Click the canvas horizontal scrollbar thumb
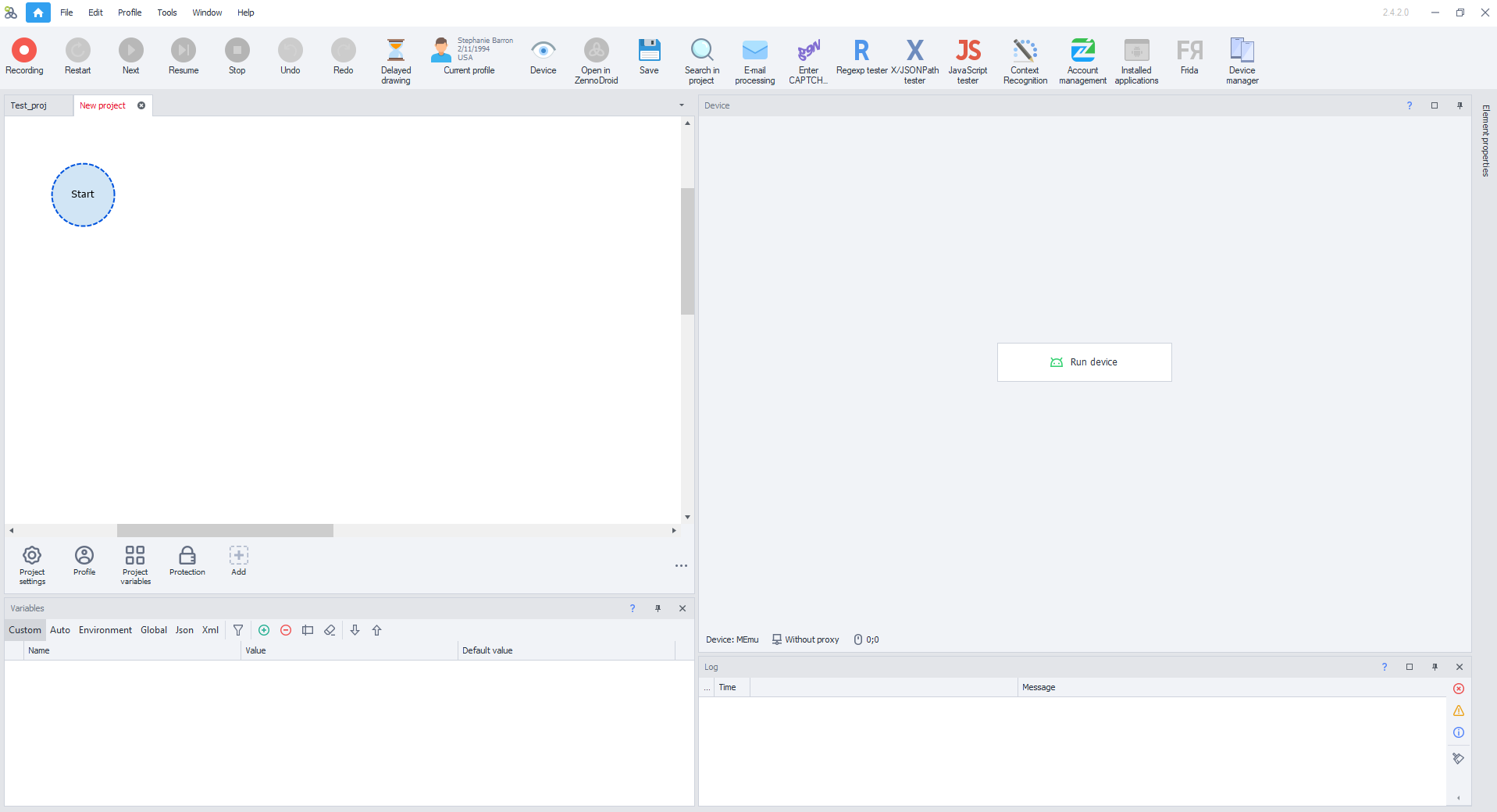 point(225,531)
